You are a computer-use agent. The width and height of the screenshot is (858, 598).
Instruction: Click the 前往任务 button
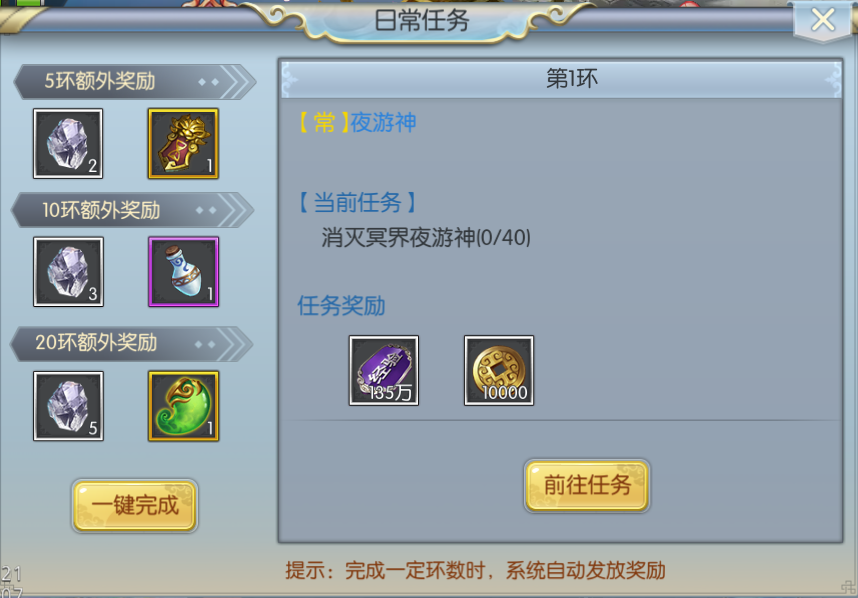pyautogui.click(x=587, y=485)
